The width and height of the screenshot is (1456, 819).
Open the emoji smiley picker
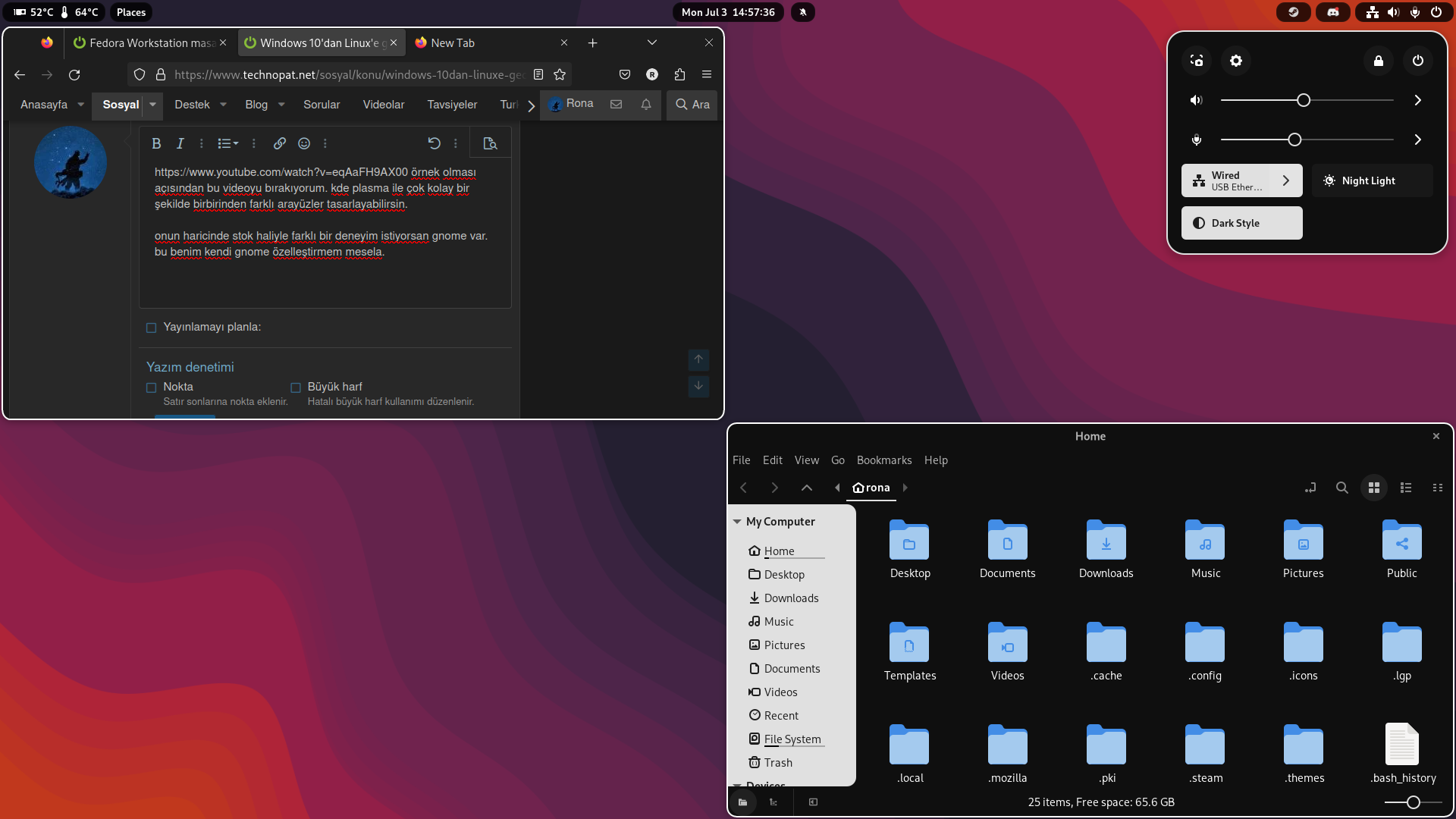(304, 143)
